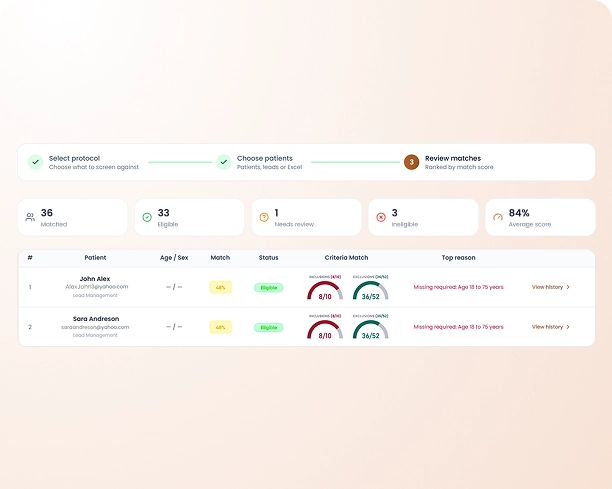
Task: Click the chevron after Sara Andreson's View history
Action: pyautogui.click(x=568, y=327)
